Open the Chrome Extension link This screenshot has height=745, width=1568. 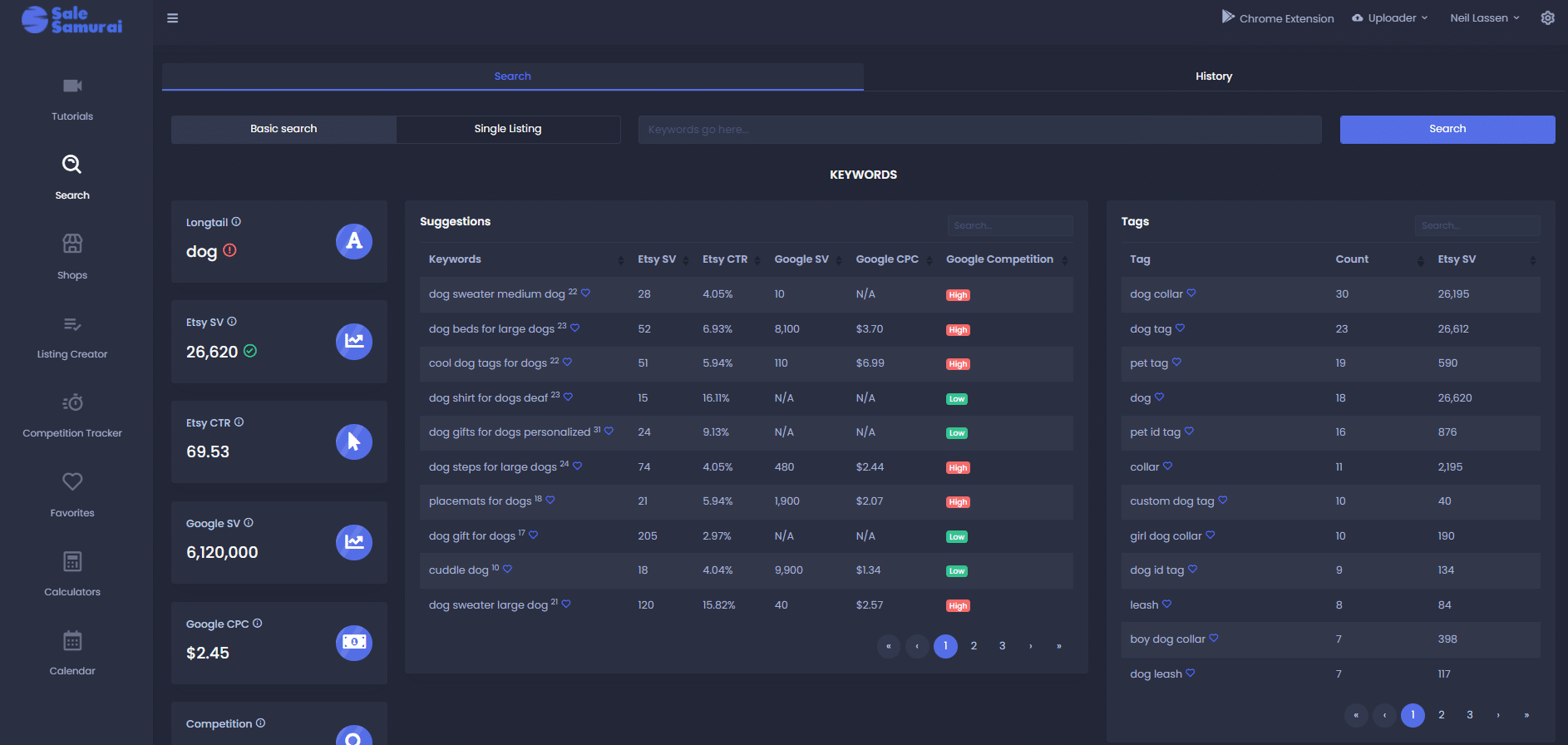[x=1278, y=18]
